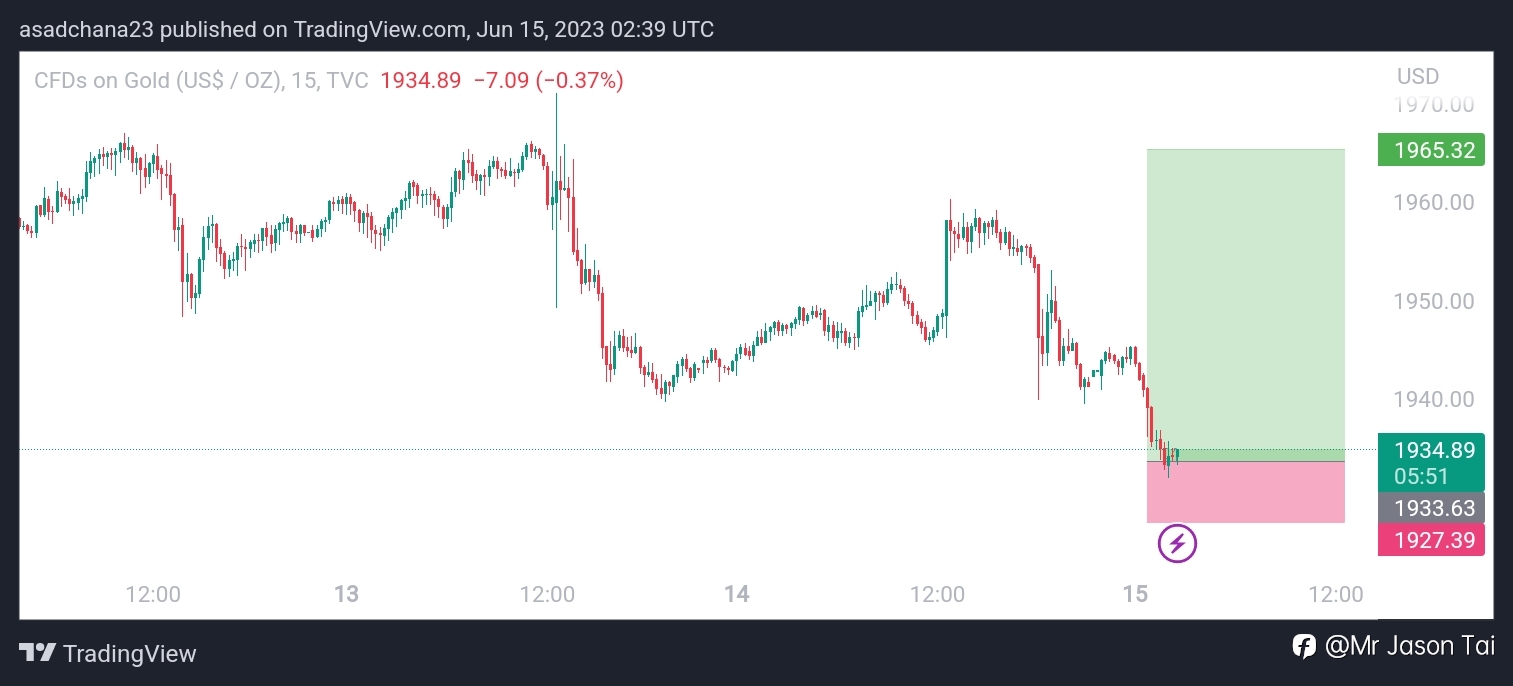This screenshot has height=686, width=1513.
Task: Click the TradingView brand text link
Action: pos(129,654)
